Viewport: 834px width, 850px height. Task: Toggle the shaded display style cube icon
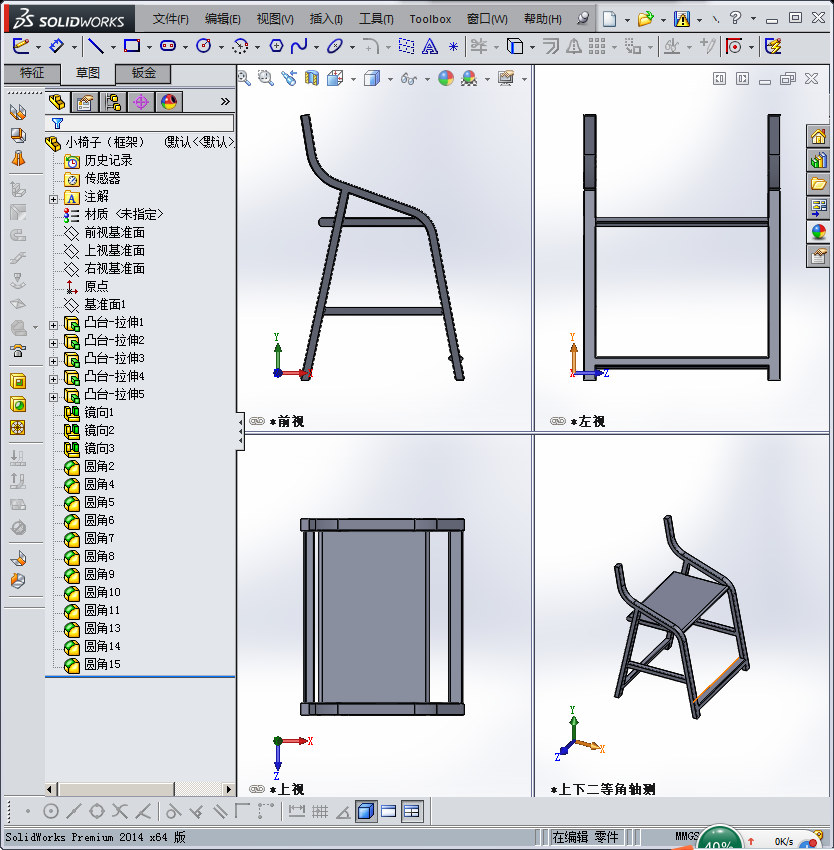click(x=372, y=78)
